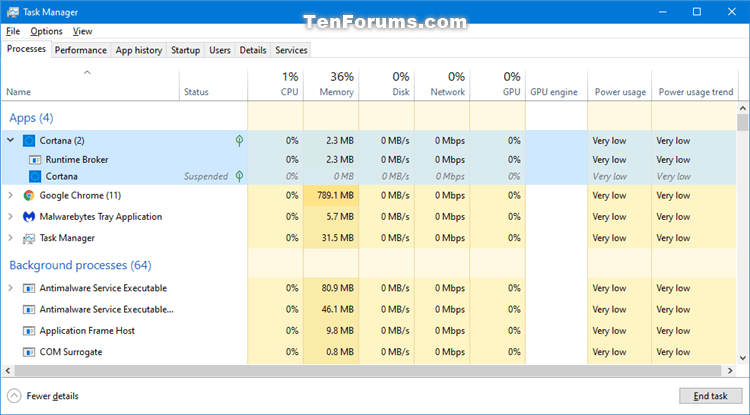Sort by the Status column header
750x415 pixels.
pos(213,85)
